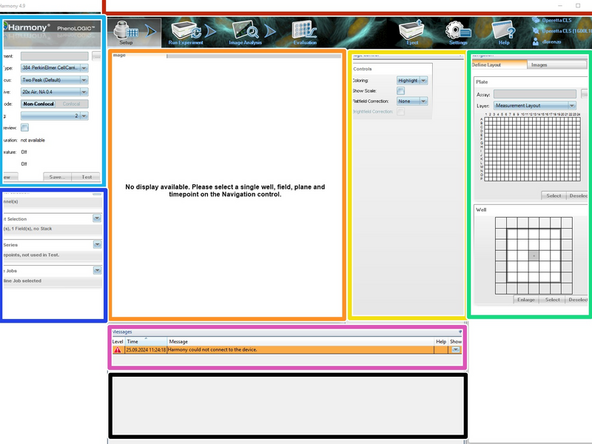Expand the Online Jobs section
592x444 pixels.
tap(97, 270)
